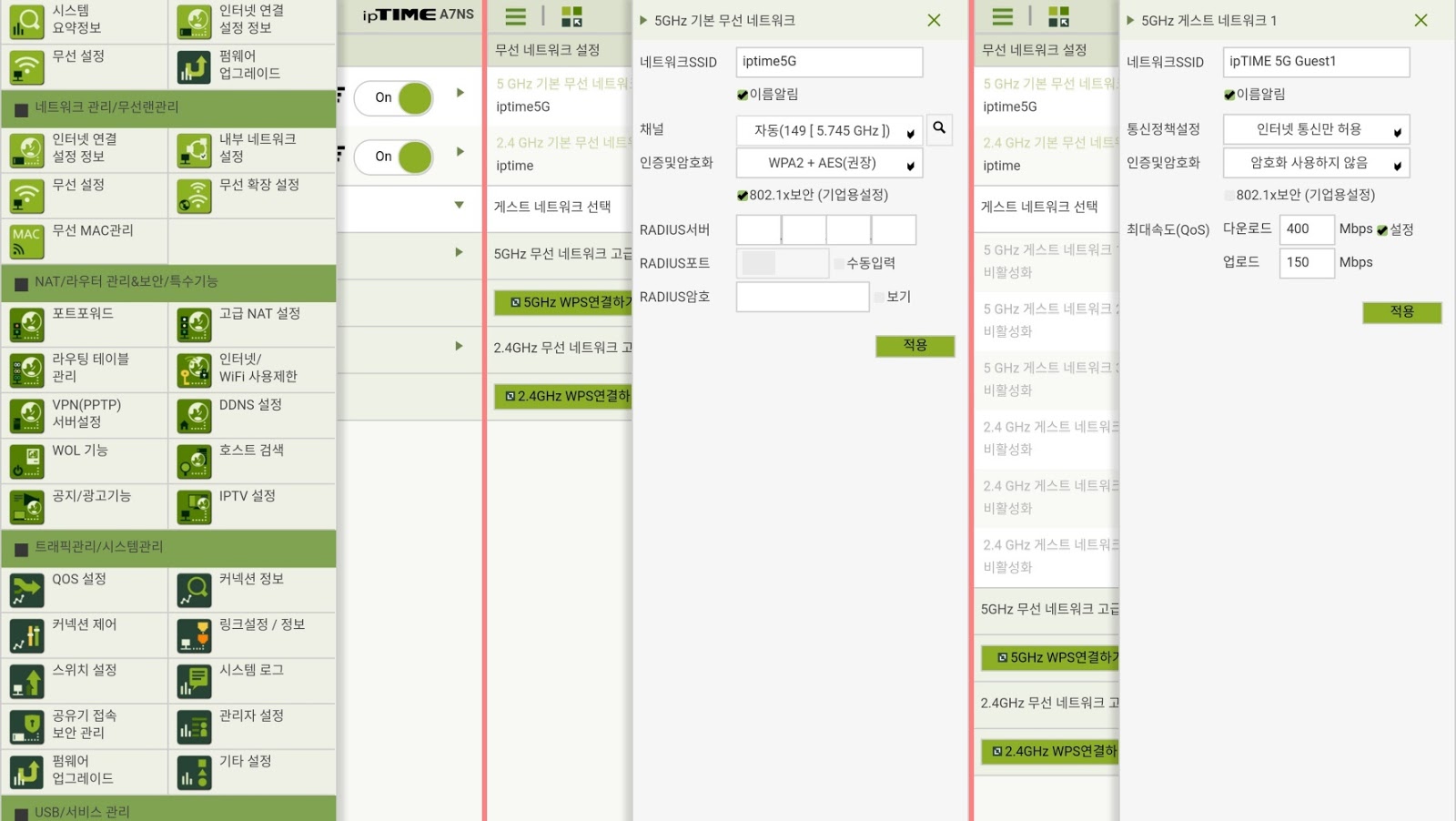Check RADIUS암호 보기 checkbox

[879, 298]
